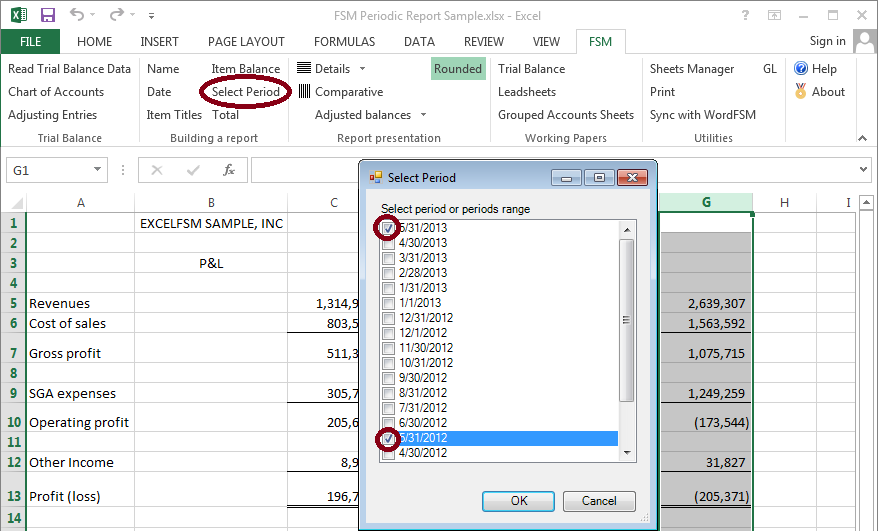Open the FILE tab
The height and width of the screenshot is (531, 878).
30,41
